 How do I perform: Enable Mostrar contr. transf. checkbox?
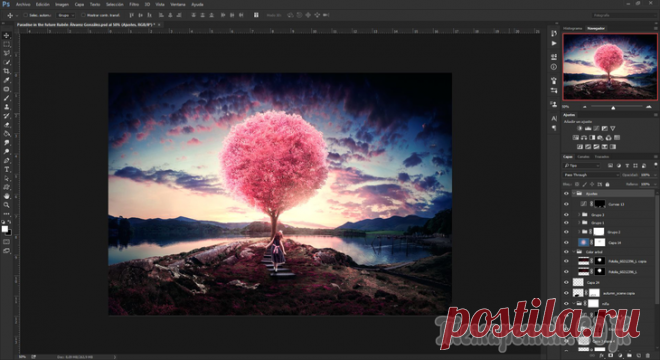[83, 15]
